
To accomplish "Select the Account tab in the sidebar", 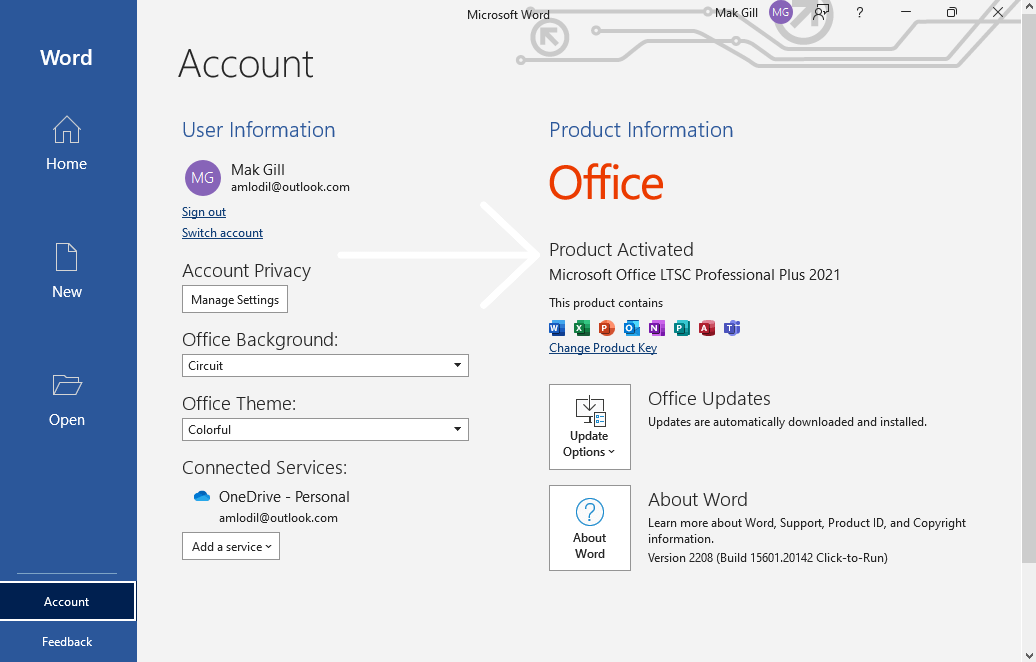I will tap(67, 601).
